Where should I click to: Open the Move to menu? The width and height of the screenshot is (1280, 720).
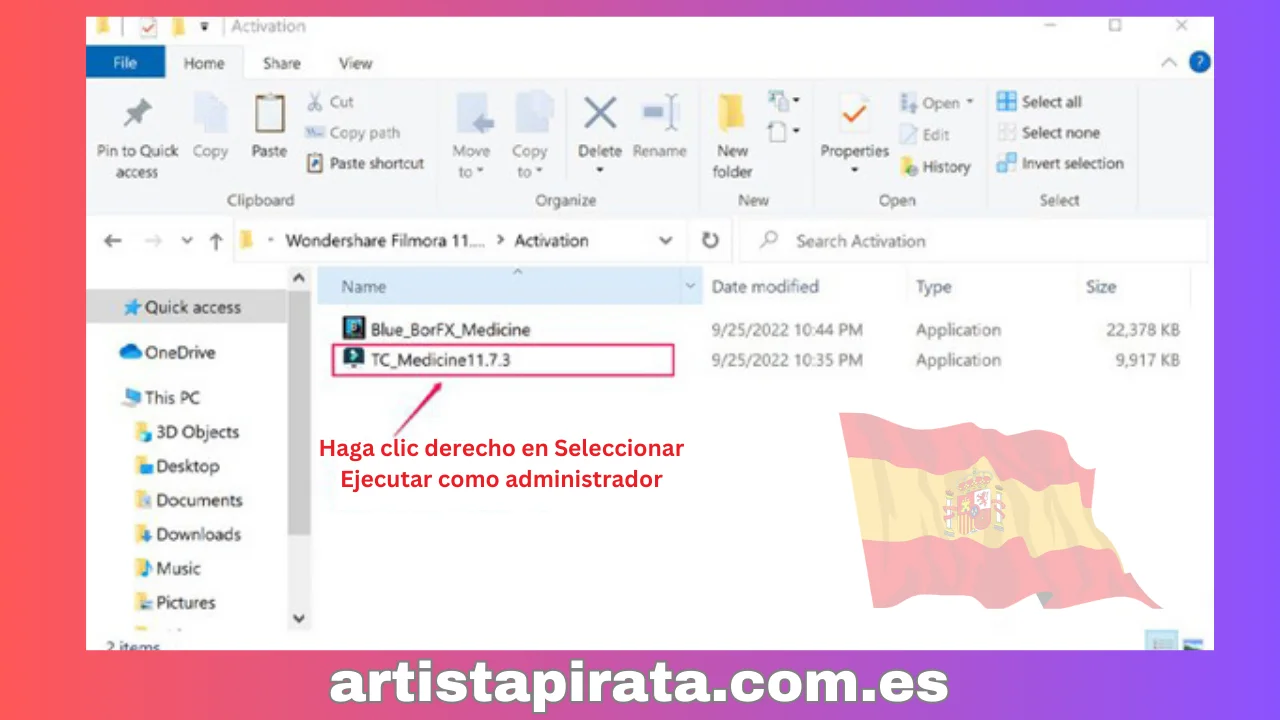pyautogui.click(x=471, y=136)
